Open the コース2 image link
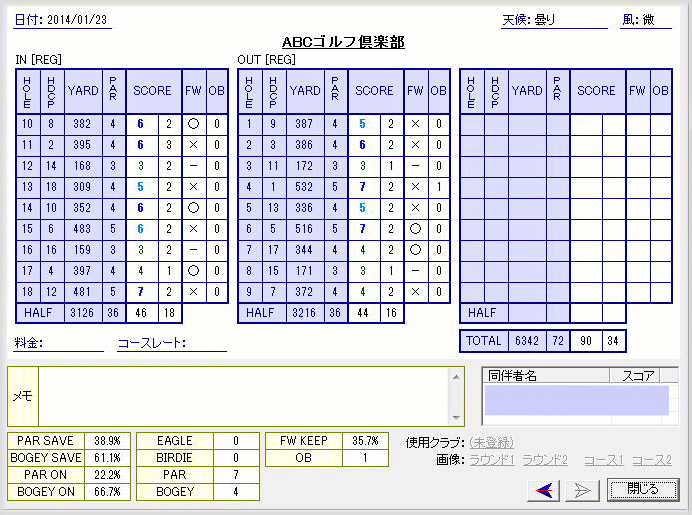 pos(652,460)
